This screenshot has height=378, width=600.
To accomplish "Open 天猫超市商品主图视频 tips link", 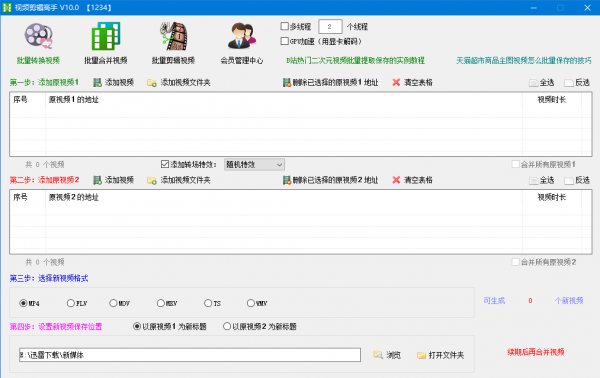I will (x=523, y=60).
